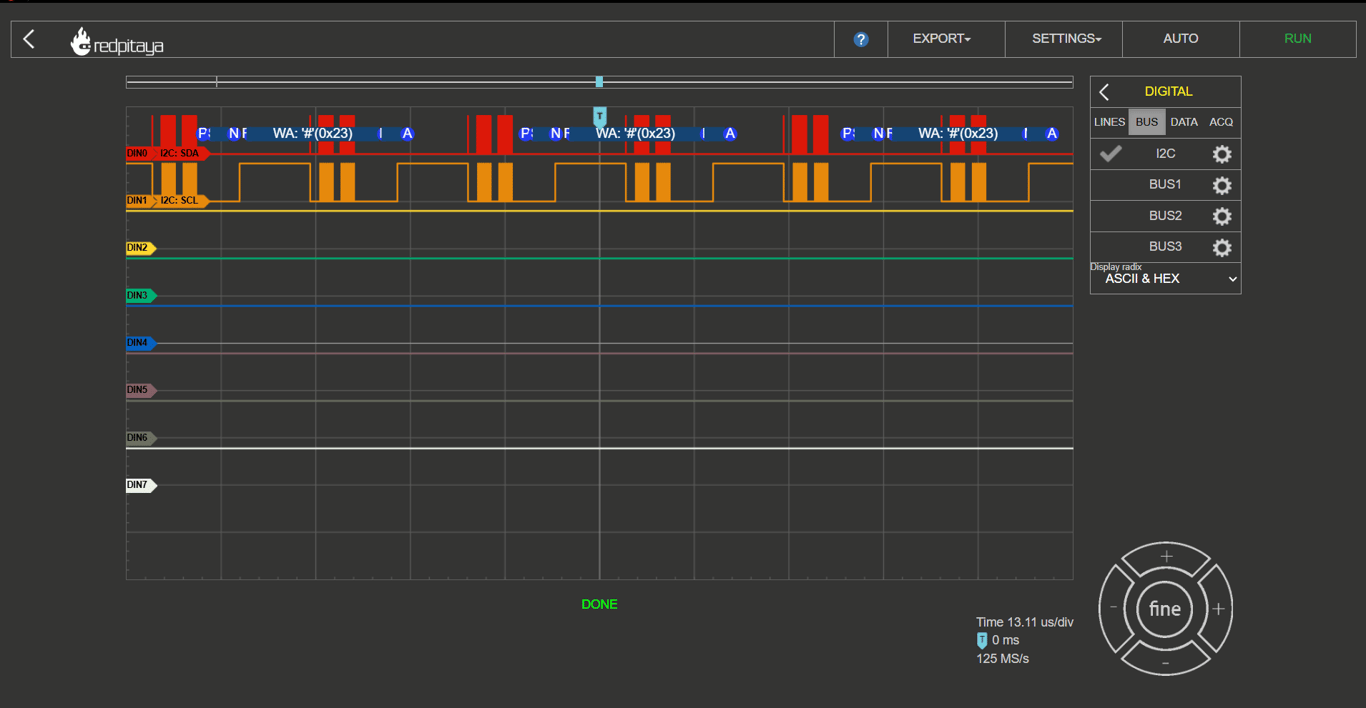1366x708 pixels.
Task: Select the DIN3 channel marker
Action: point(141,296)
